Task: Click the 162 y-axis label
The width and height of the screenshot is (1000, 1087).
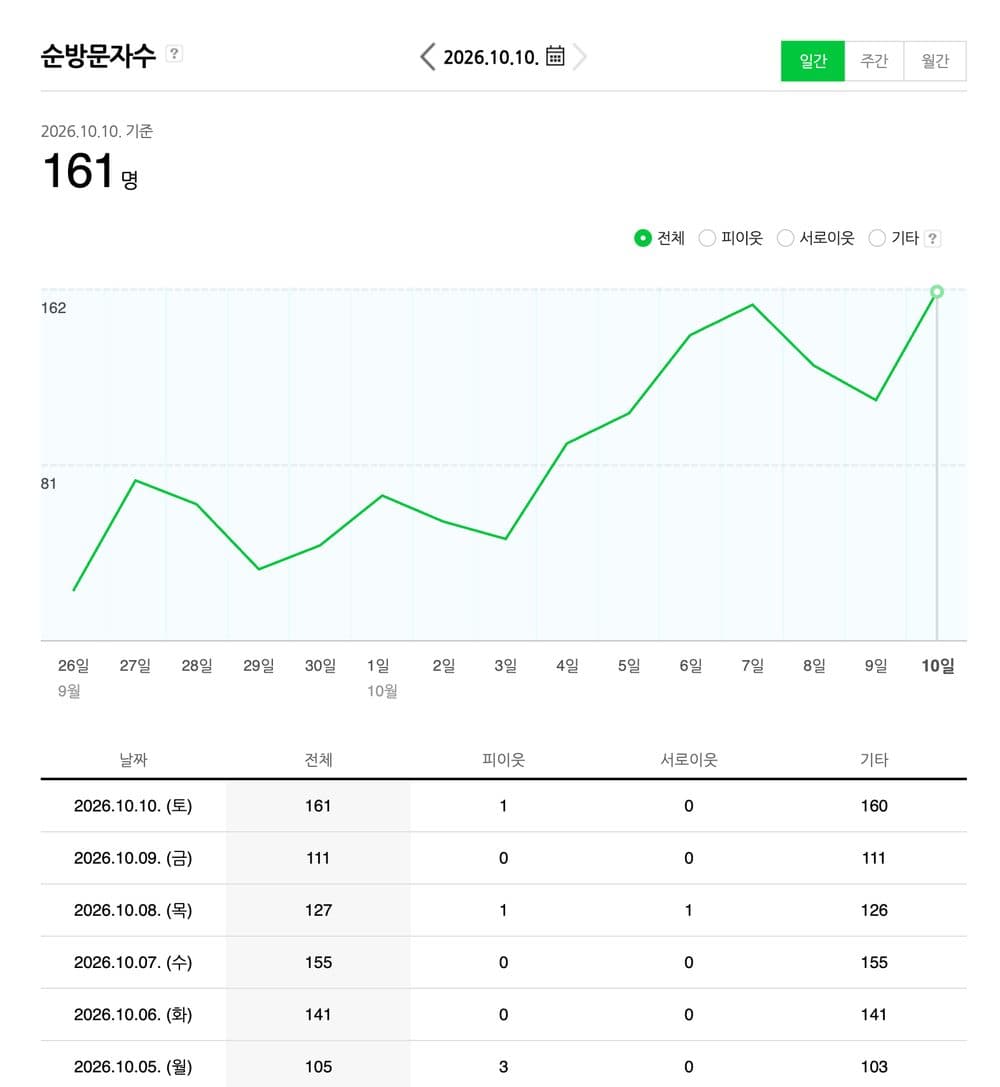Action: point(53,308)
